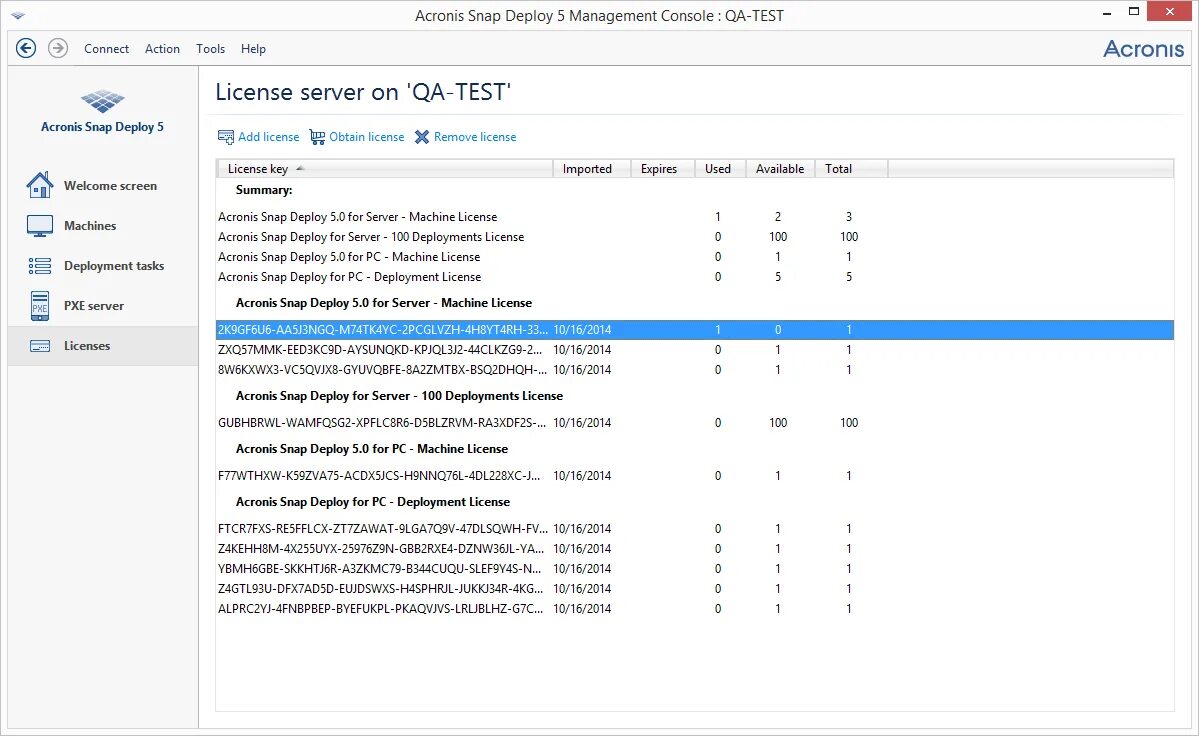
Task: Select license key starting with ALPRC2YJ
Action: [x=694, y=608]
